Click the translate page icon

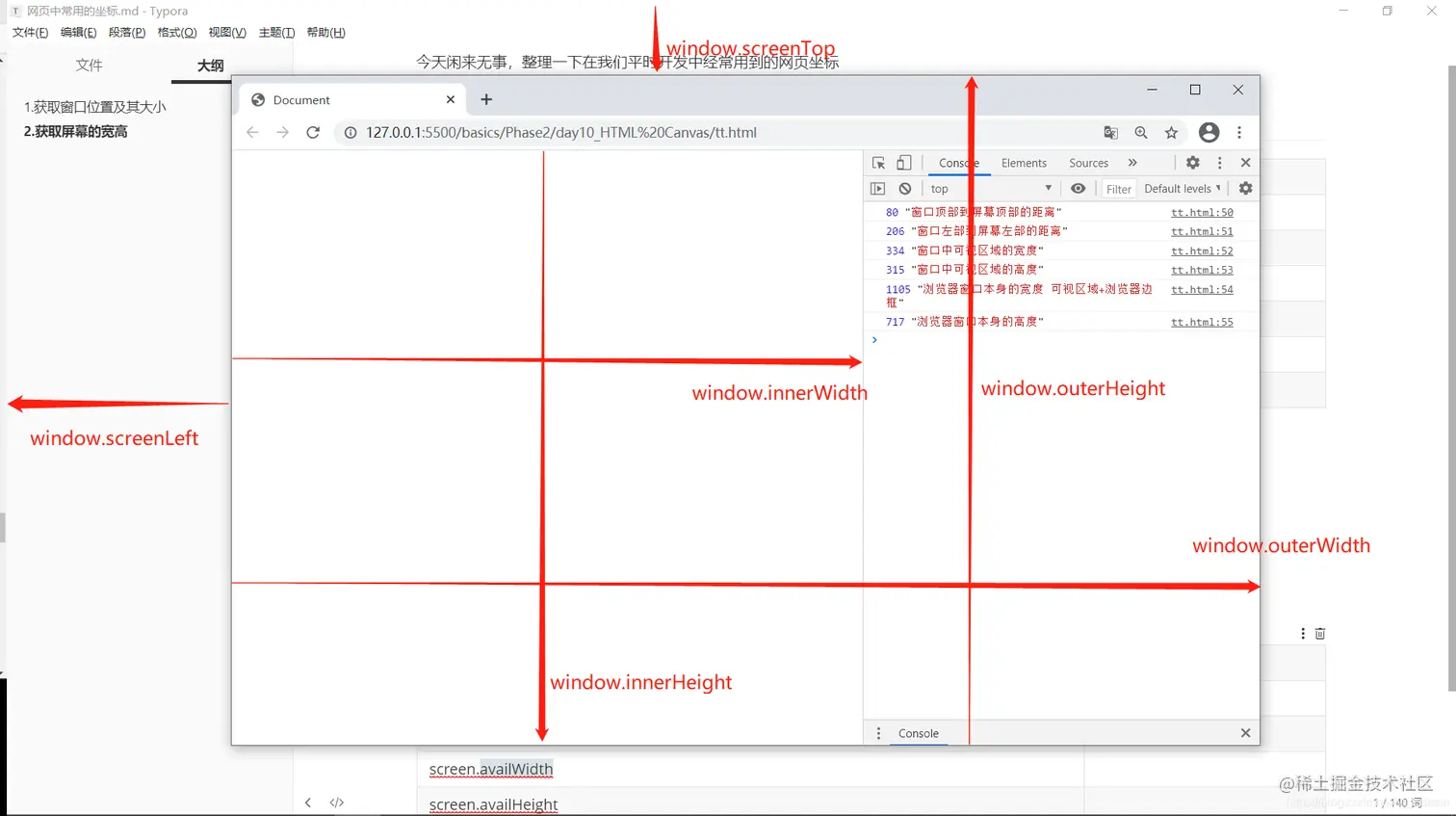click(1110, 133)
